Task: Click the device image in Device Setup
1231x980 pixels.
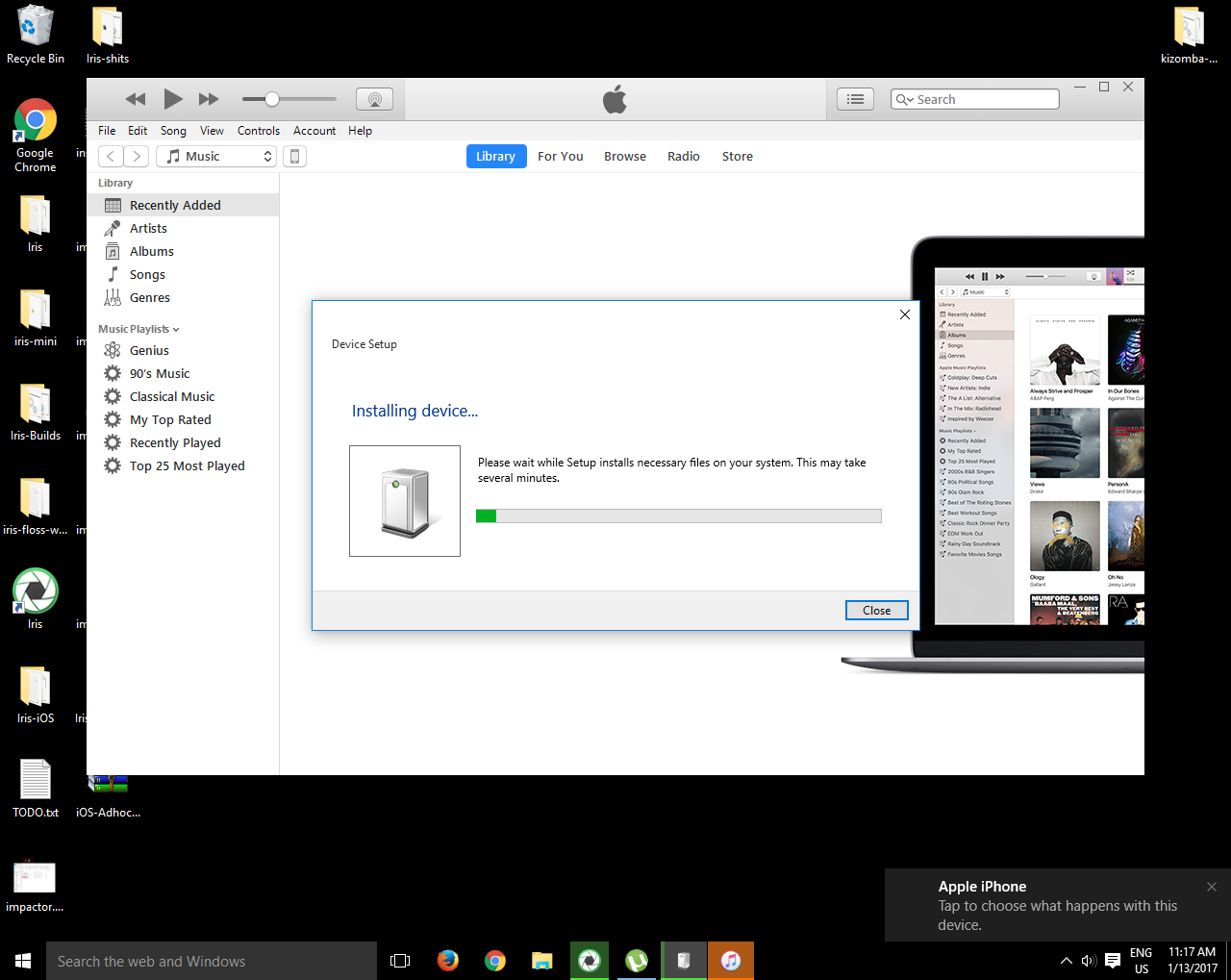Action: pyautogui.click(x=405, y=501)
